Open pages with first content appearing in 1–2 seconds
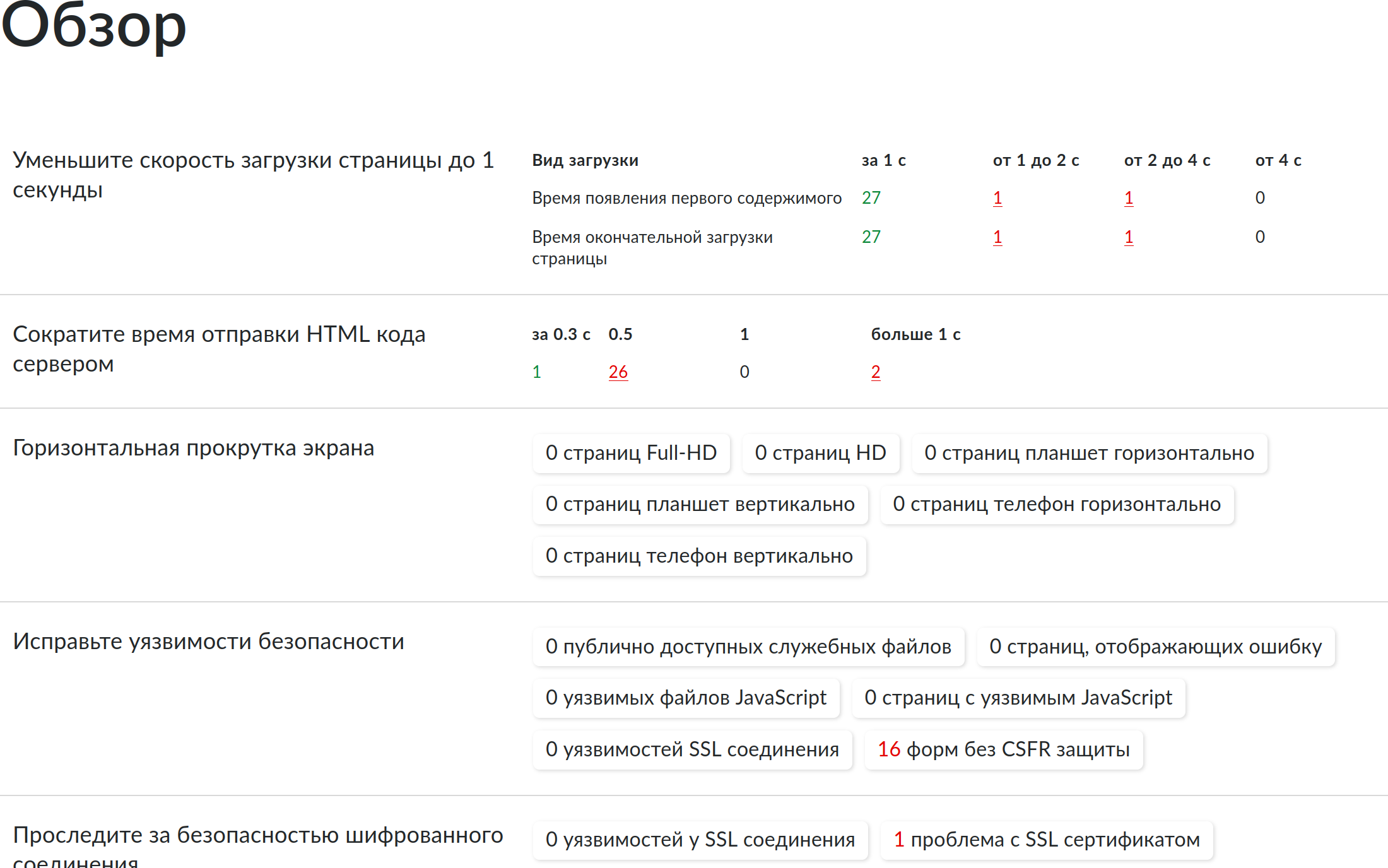 [997, 197]
